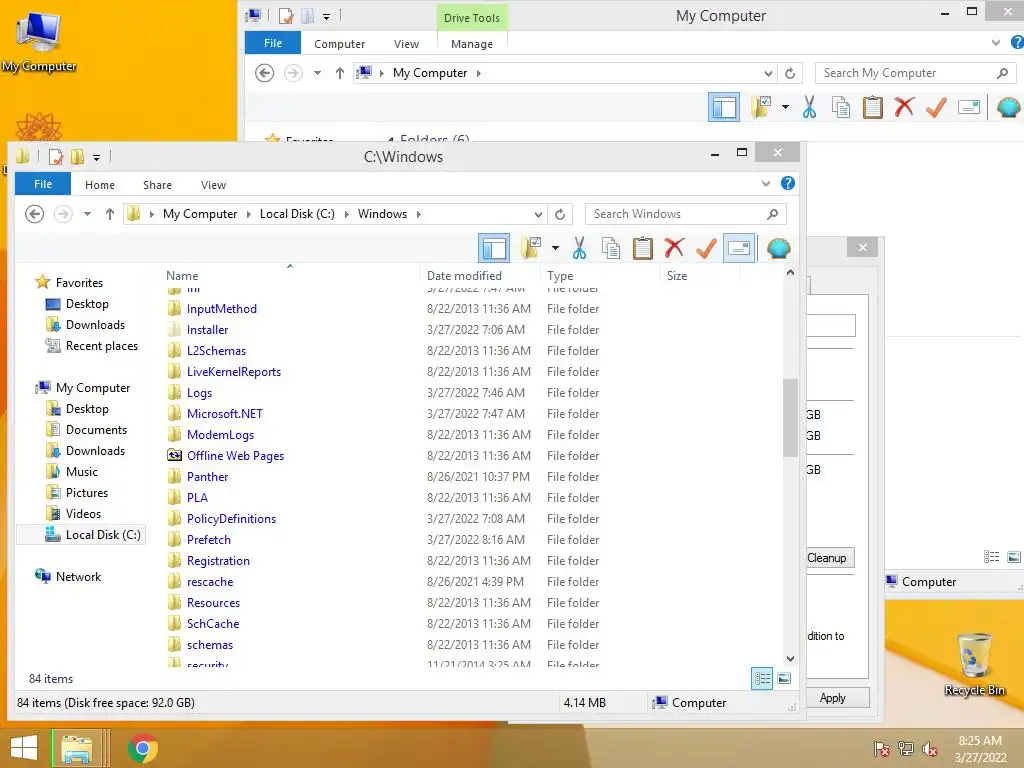This screenshot has width=1024, height=768.
Task: Expand ribbon chevron in My Computer window
Action: pyautogui.click(x=996, y=42)
